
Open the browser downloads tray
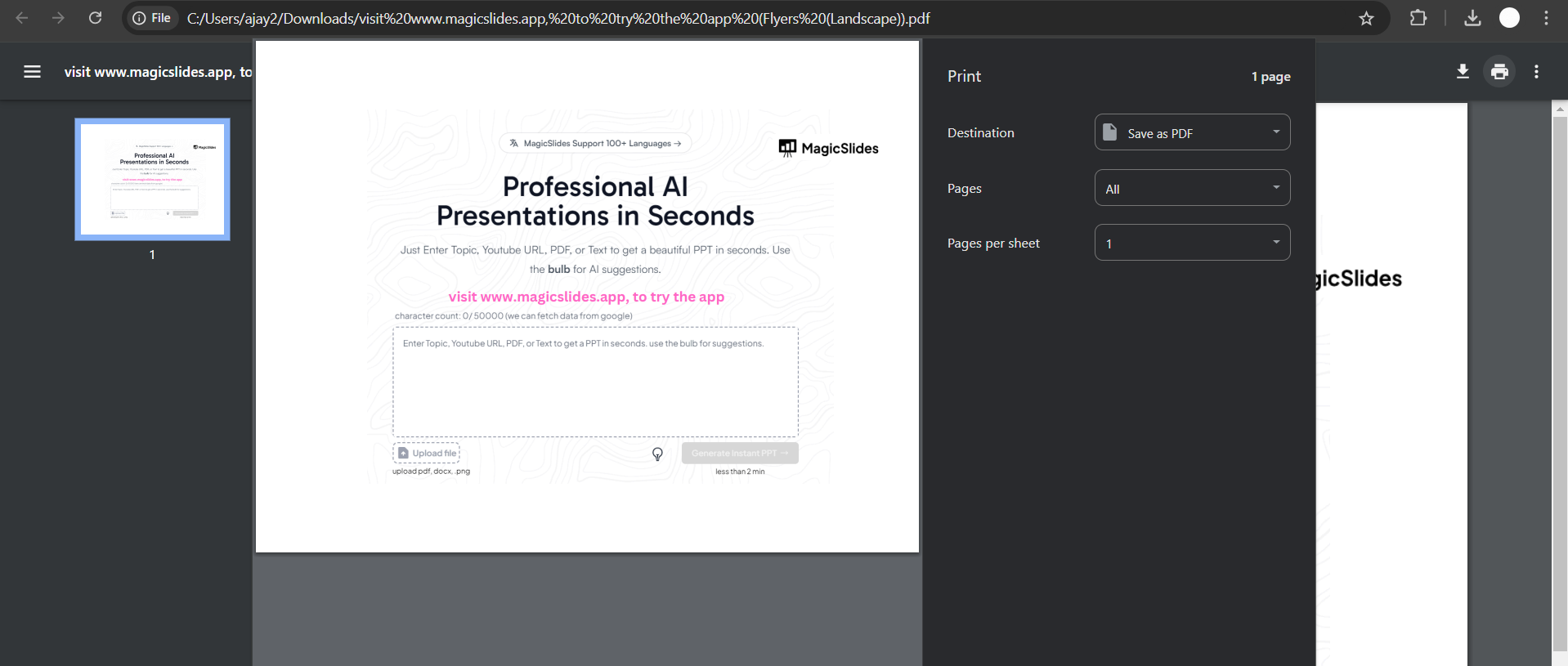(x=1472, y=18)
